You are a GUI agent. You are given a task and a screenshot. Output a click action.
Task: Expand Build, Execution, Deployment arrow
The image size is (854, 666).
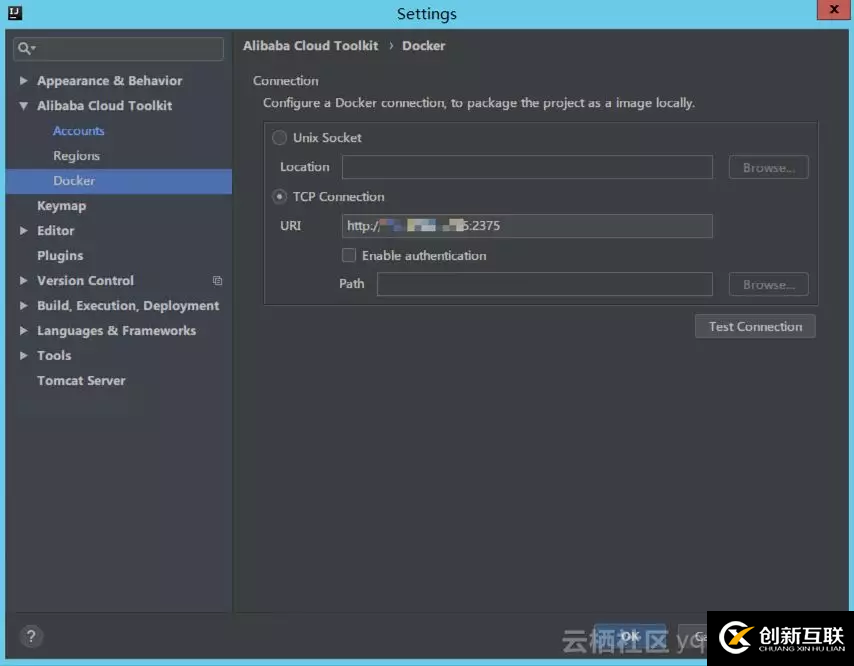pyautogui.click(x=23, y=305)
